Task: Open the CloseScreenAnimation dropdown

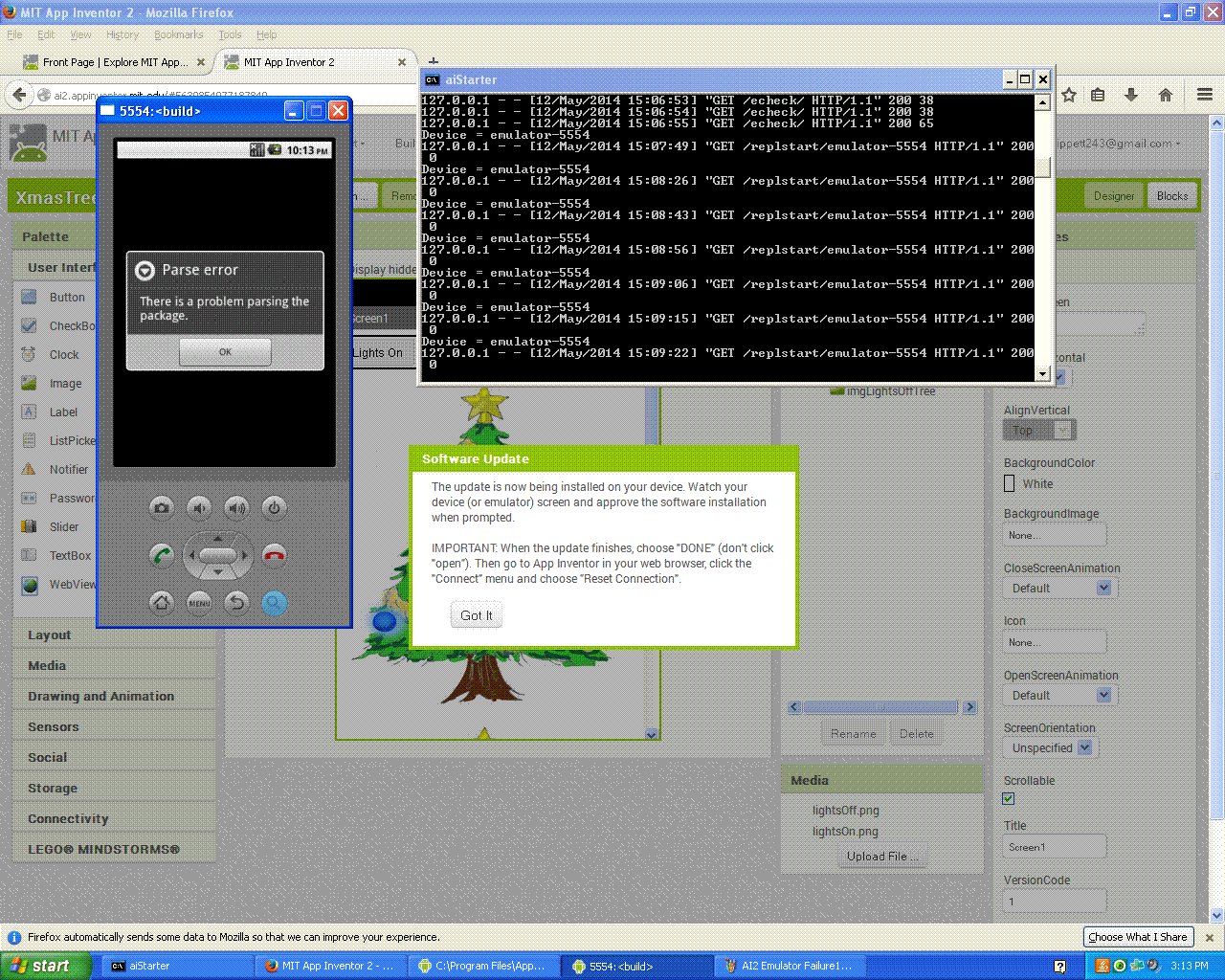Action: tap(1060, 589)
